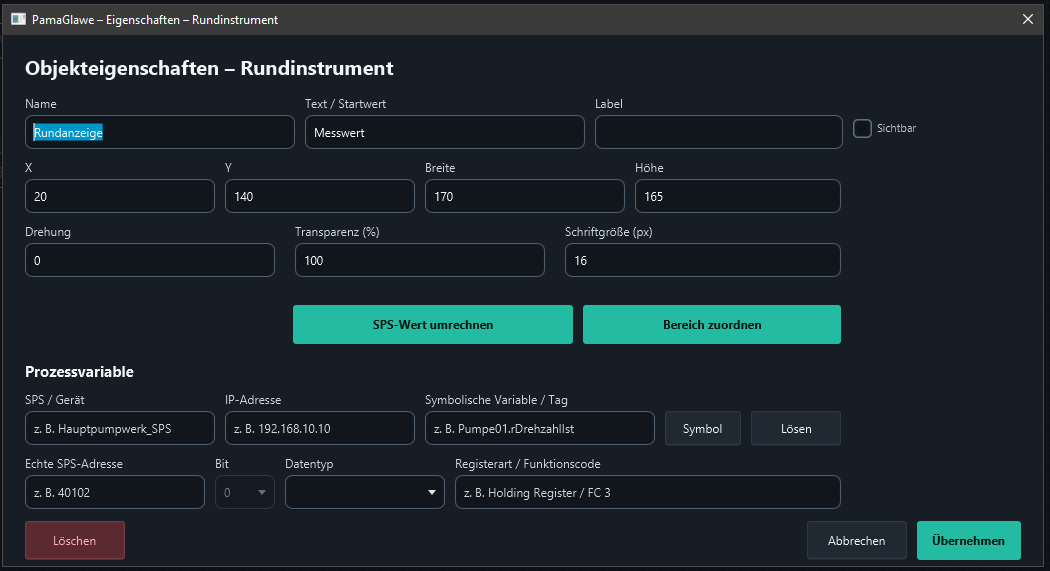Apply changes with Übernehmen
The height and width of the screenshot is (571, 1050).
[968, 540]
